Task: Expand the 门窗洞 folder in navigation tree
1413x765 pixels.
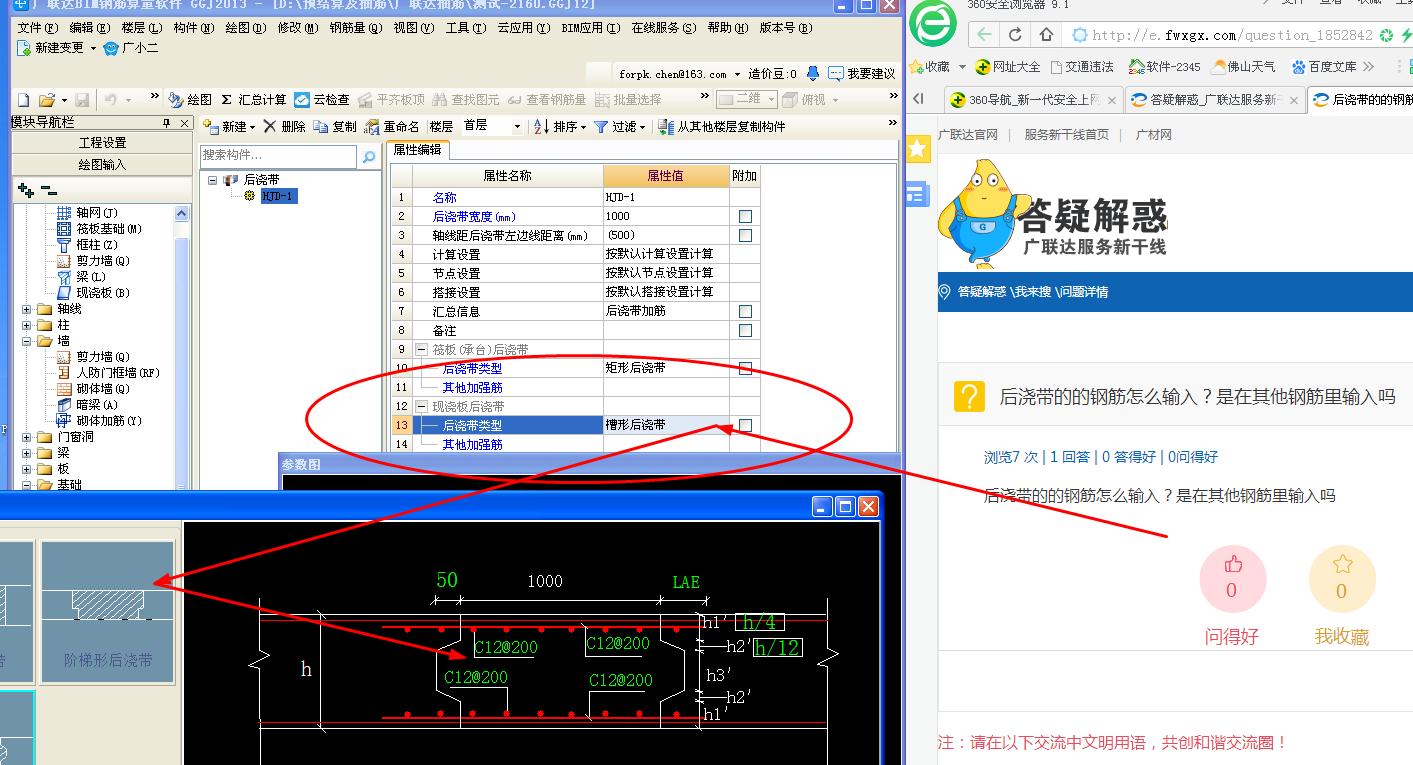Action: pyautogui.click(x=27, y=437)
